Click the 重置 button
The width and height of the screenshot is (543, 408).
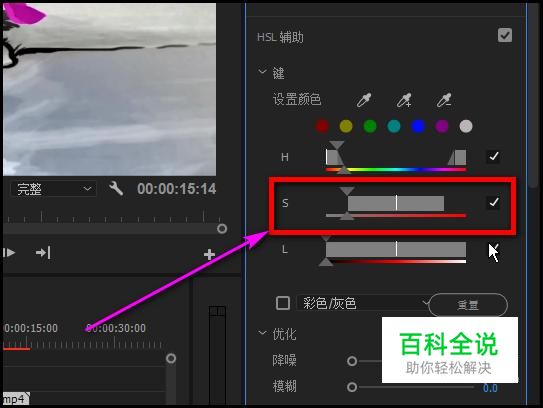[468, 305]
